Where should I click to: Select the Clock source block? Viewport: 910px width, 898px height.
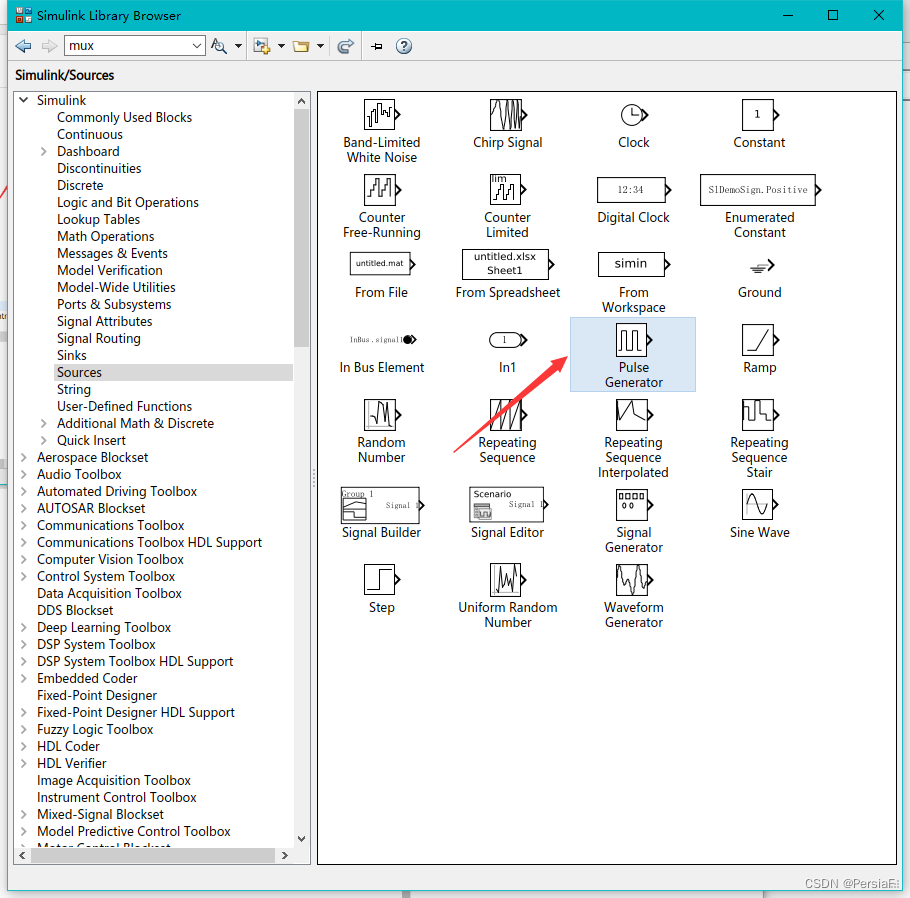click(x=633, y=124)
